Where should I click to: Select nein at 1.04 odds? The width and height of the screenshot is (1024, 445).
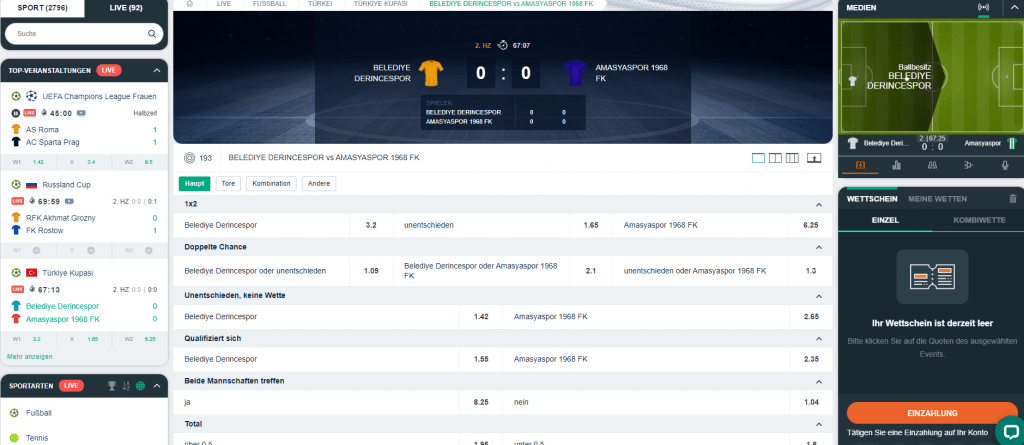pyautogui.click(x=668, y=402)
